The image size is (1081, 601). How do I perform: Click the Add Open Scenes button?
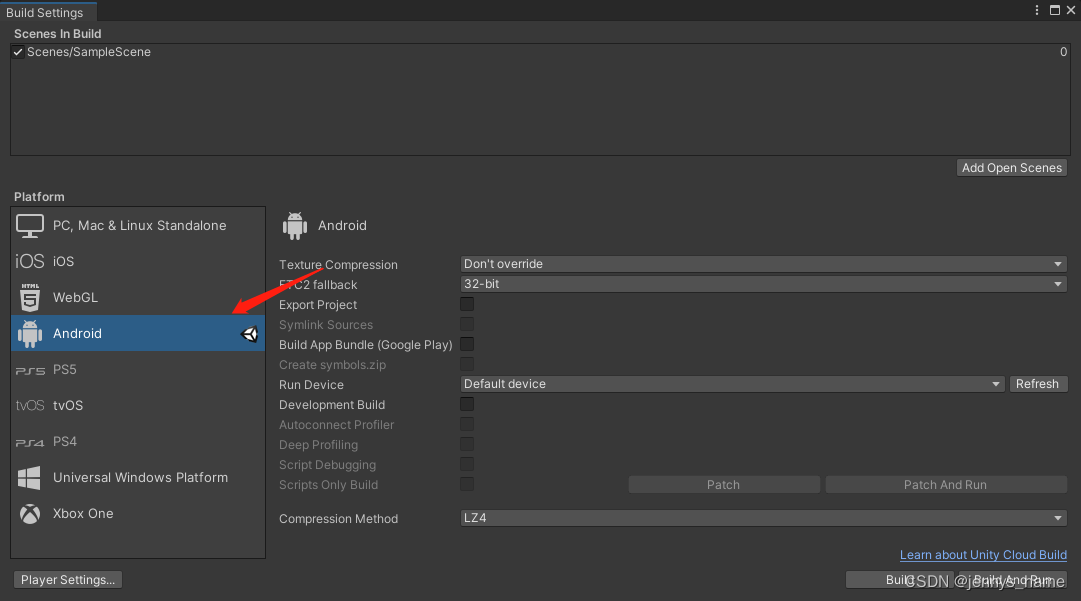coord(1011,167)
